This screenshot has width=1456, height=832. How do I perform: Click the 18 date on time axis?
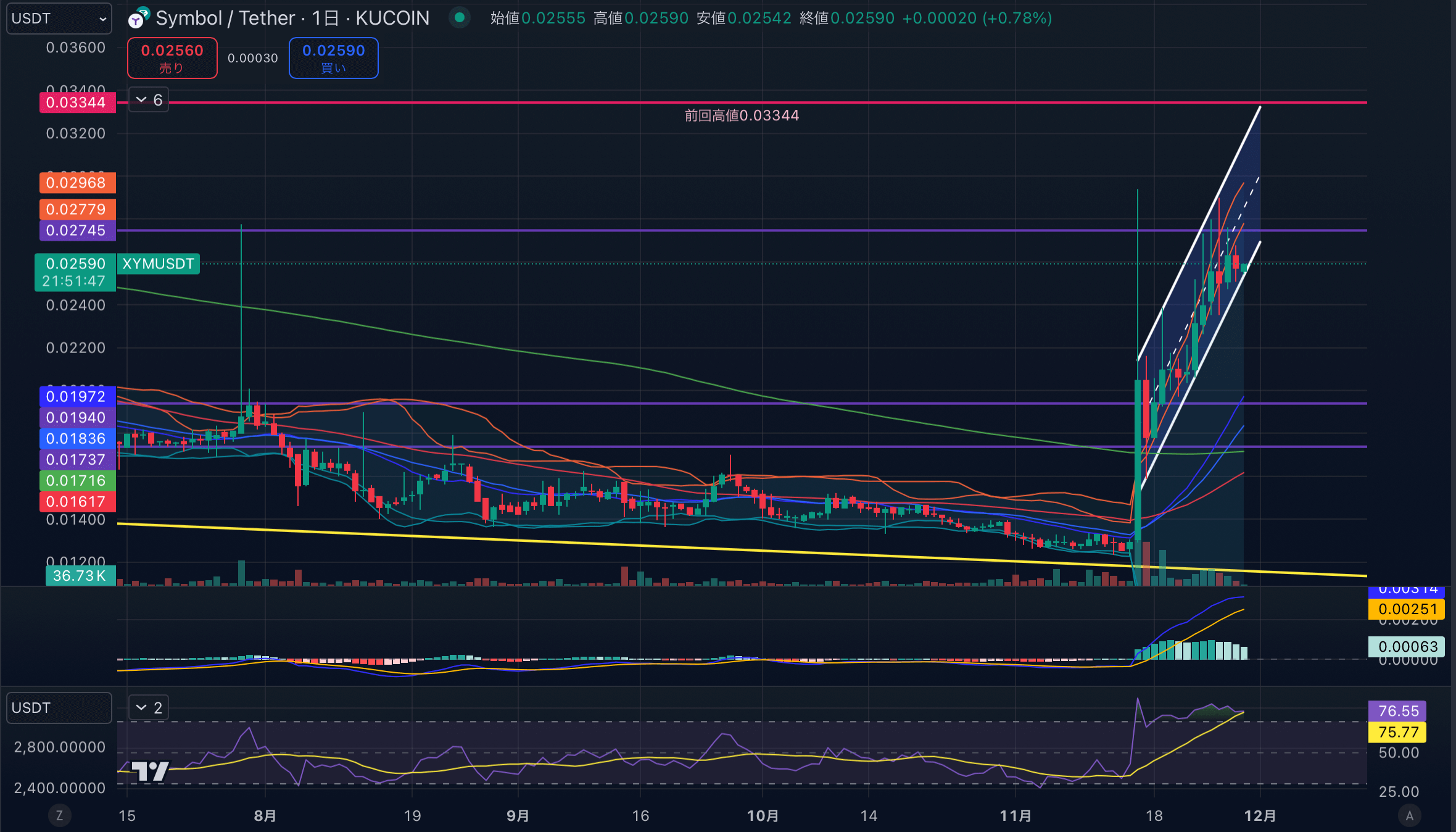point(1154,815)
